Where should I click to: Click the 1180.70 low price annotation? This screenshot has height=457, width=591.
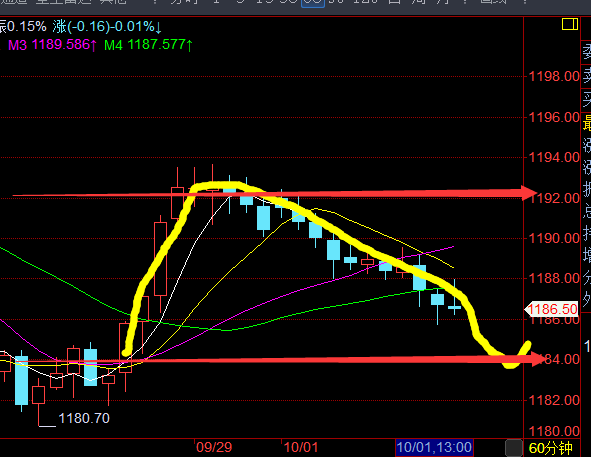pyautogui.click(x=84, y=418)
